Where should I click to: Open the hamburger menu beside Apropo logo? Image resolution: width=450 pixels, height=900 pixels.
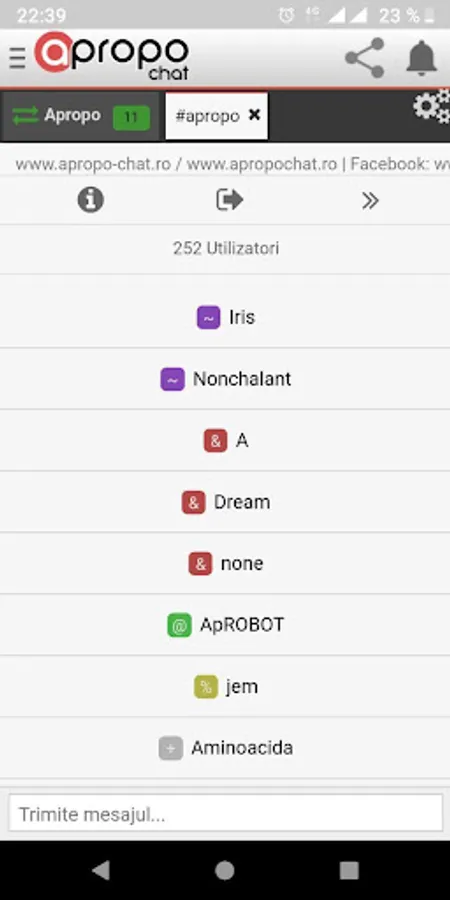tap(17, 58)
